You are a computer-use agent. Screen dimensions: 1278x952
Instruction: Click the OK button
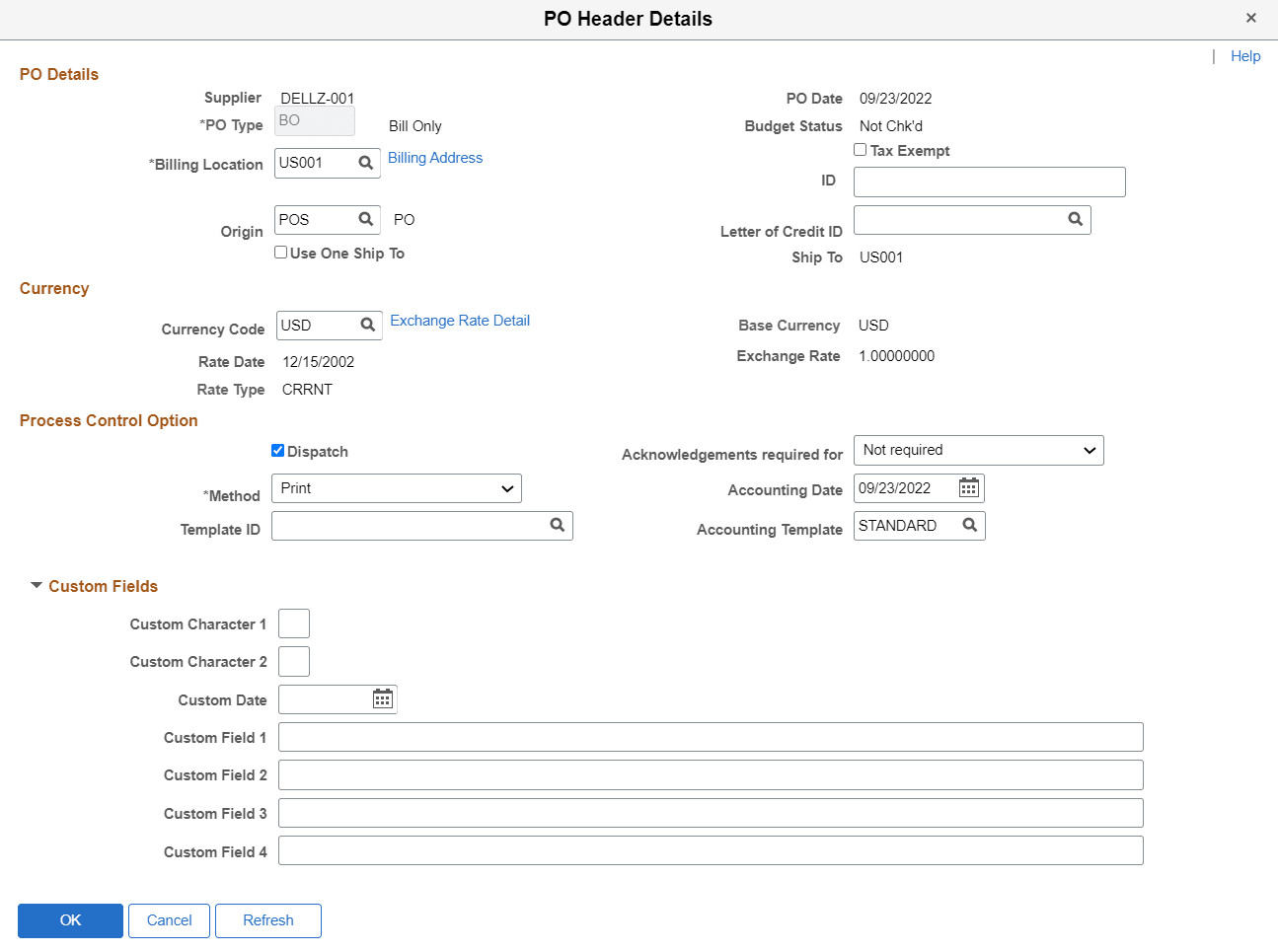[70, 919]
